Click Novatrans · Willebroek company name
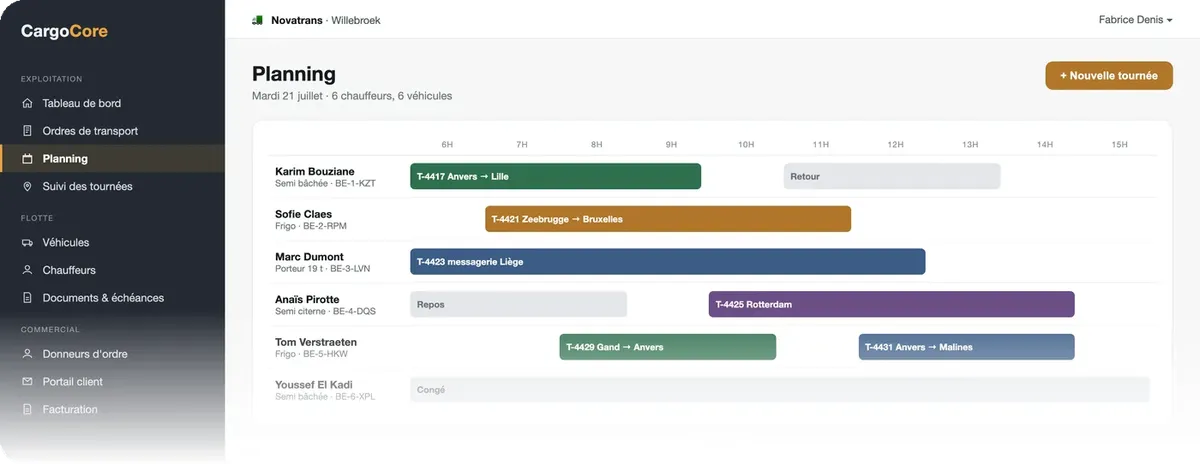The width and height of the screenshot is (1200, 464). [326, 20]
